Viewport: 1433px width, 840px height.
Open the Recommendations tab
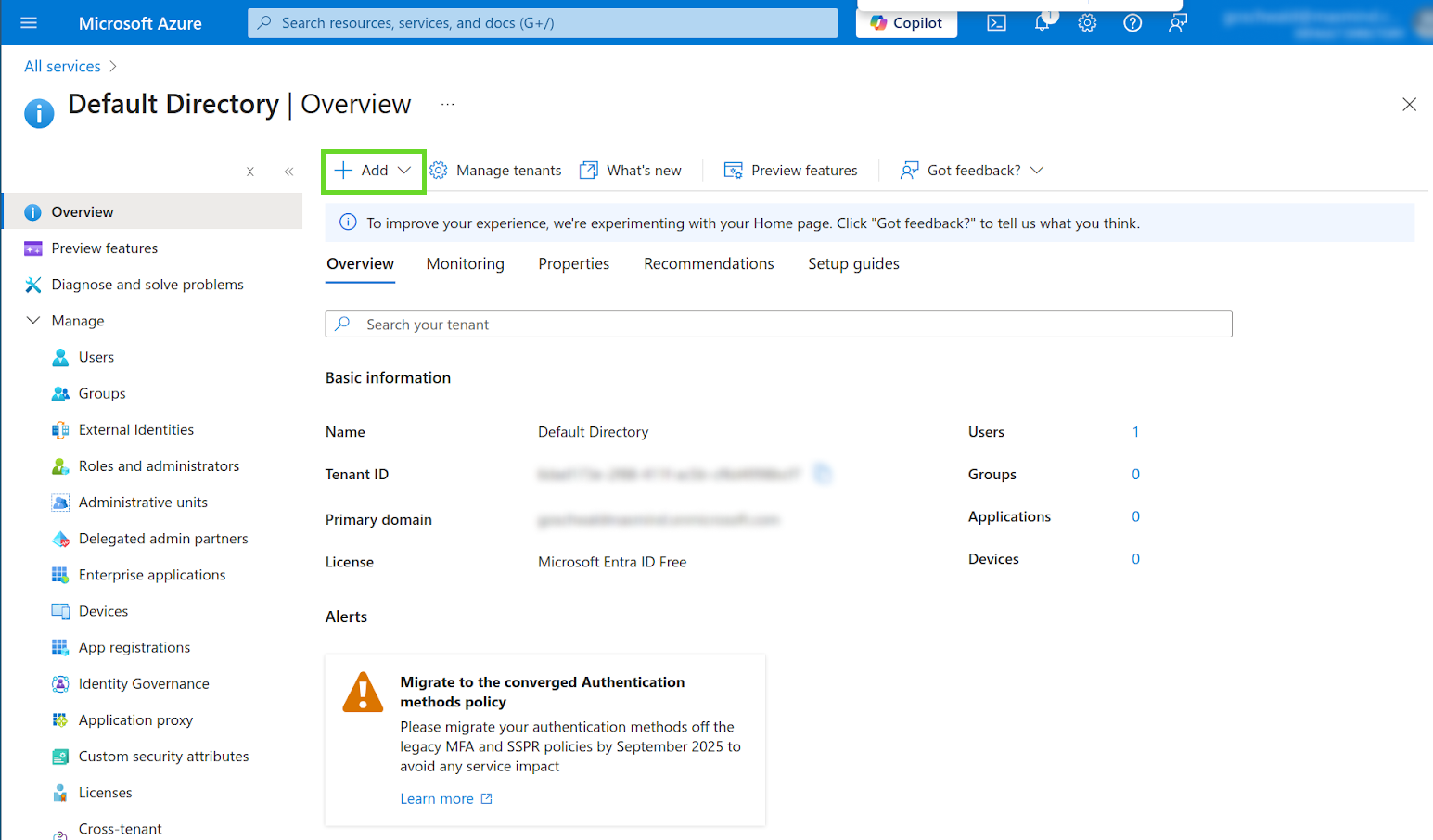click(708, 264)
